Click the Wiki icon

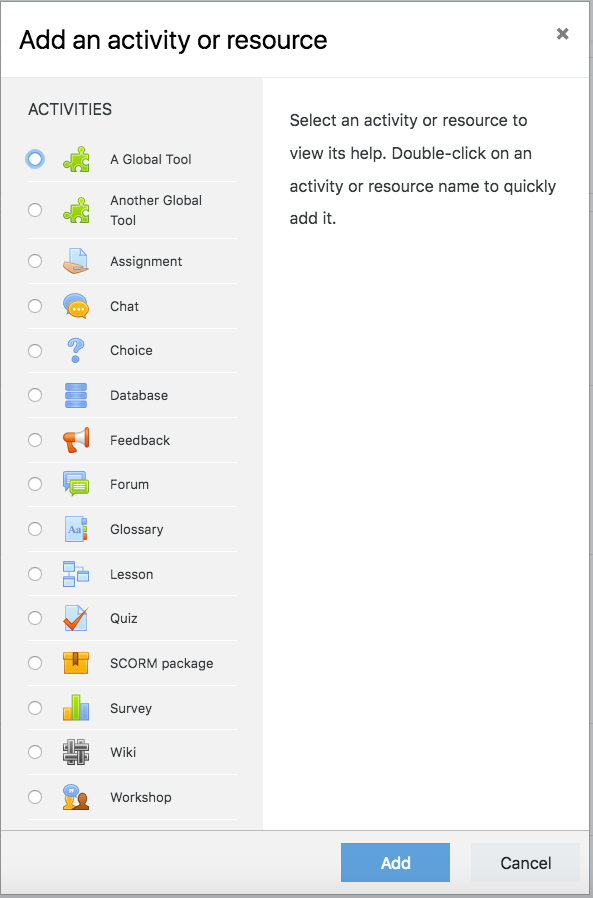(76, 752)
